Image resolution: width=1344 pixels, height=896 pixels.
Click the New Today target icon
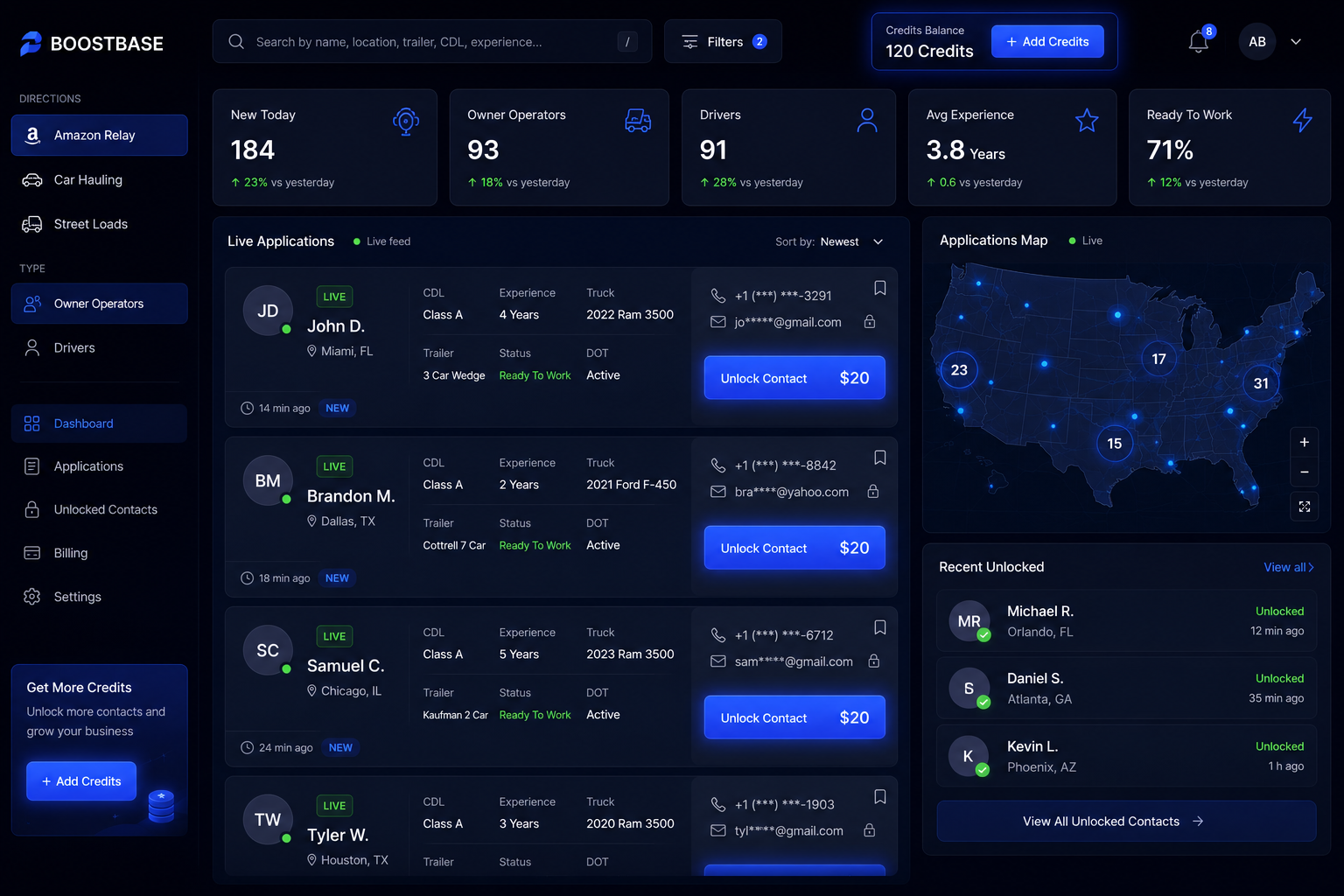click(x=406, y=121)
